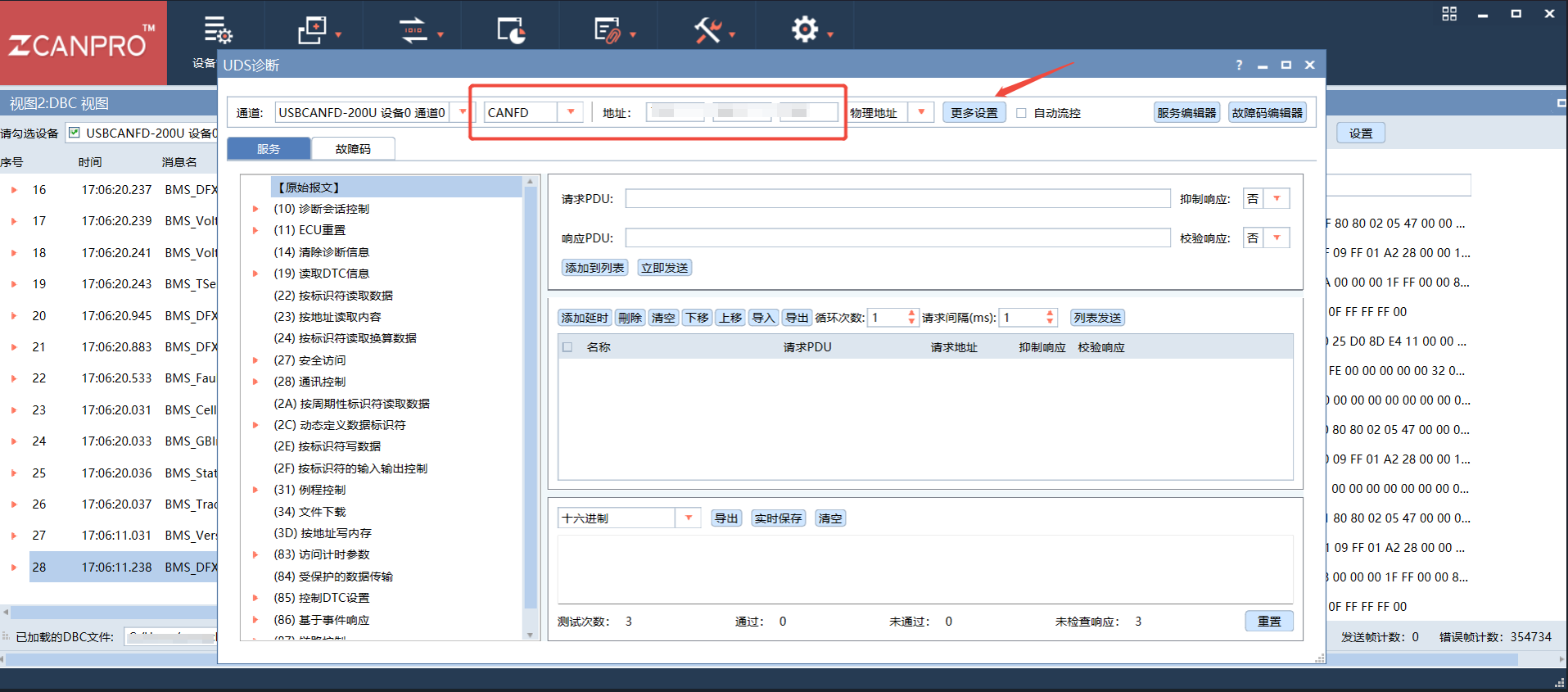Click 添加到列表 button

click(x=594, y=268)
